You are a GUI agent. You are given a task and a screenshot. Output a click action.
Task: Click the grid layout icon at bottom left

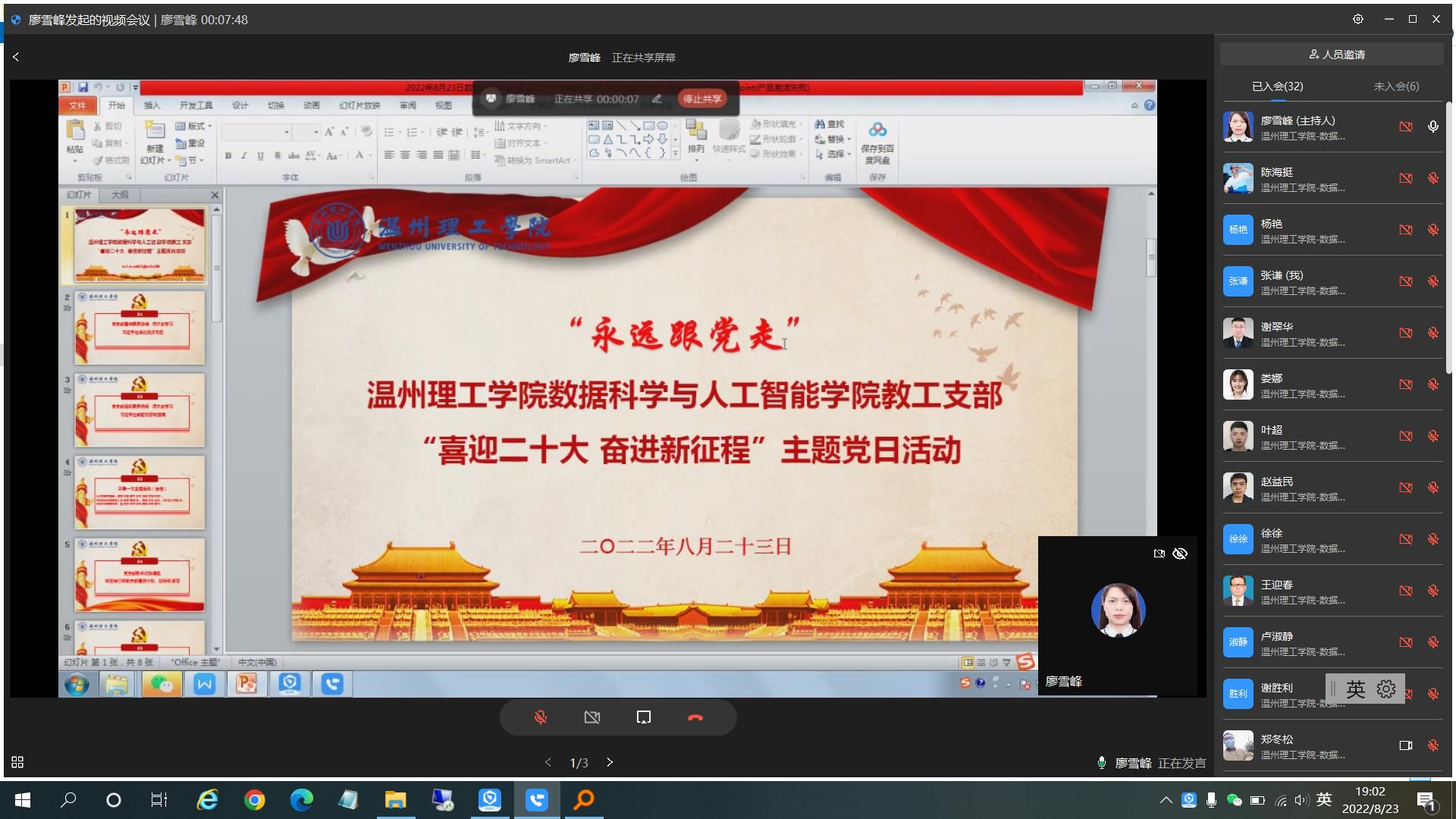click(17, 762)
